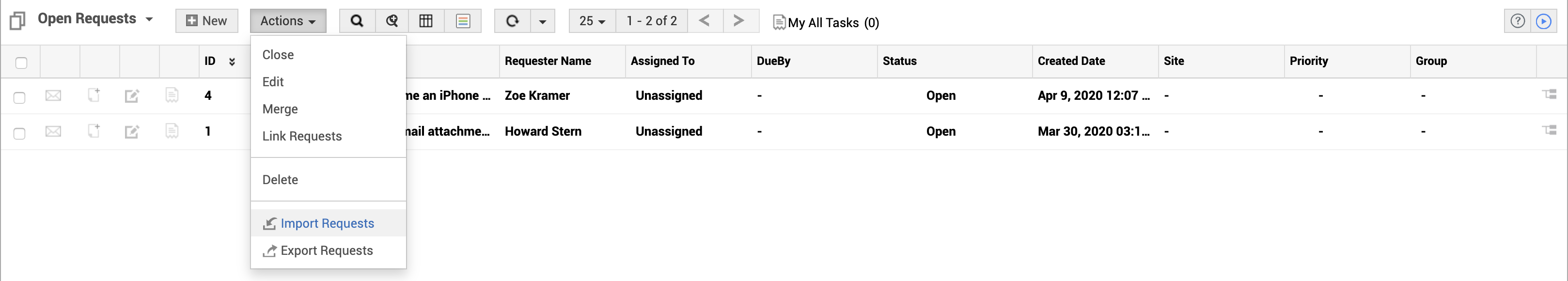The image size is (1568, 281).
Task: Check the select-all header checkbox
Action: click(x=21, y=62)
